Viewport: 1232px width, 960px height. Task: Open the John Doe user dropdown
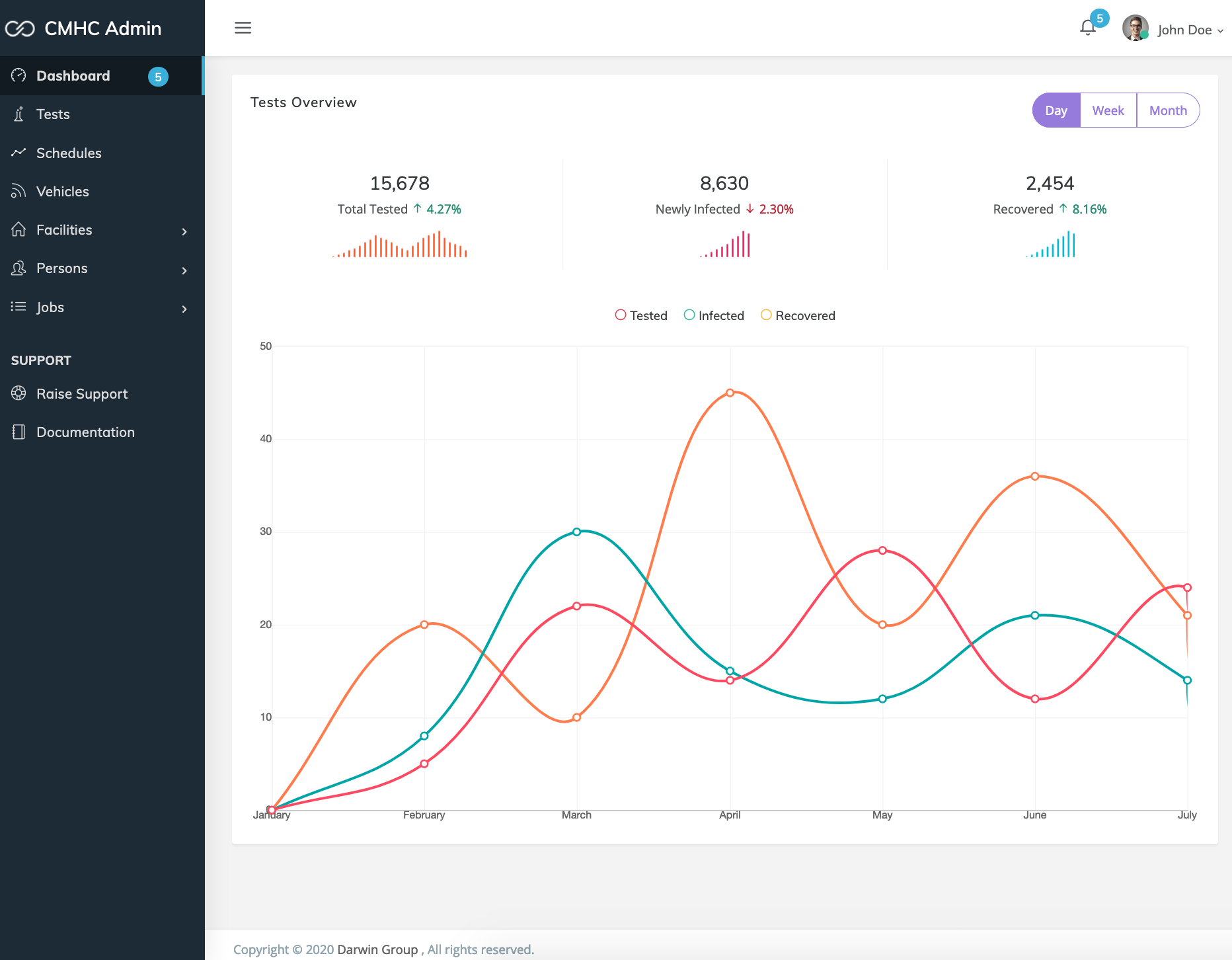(x=1191, y=30)
